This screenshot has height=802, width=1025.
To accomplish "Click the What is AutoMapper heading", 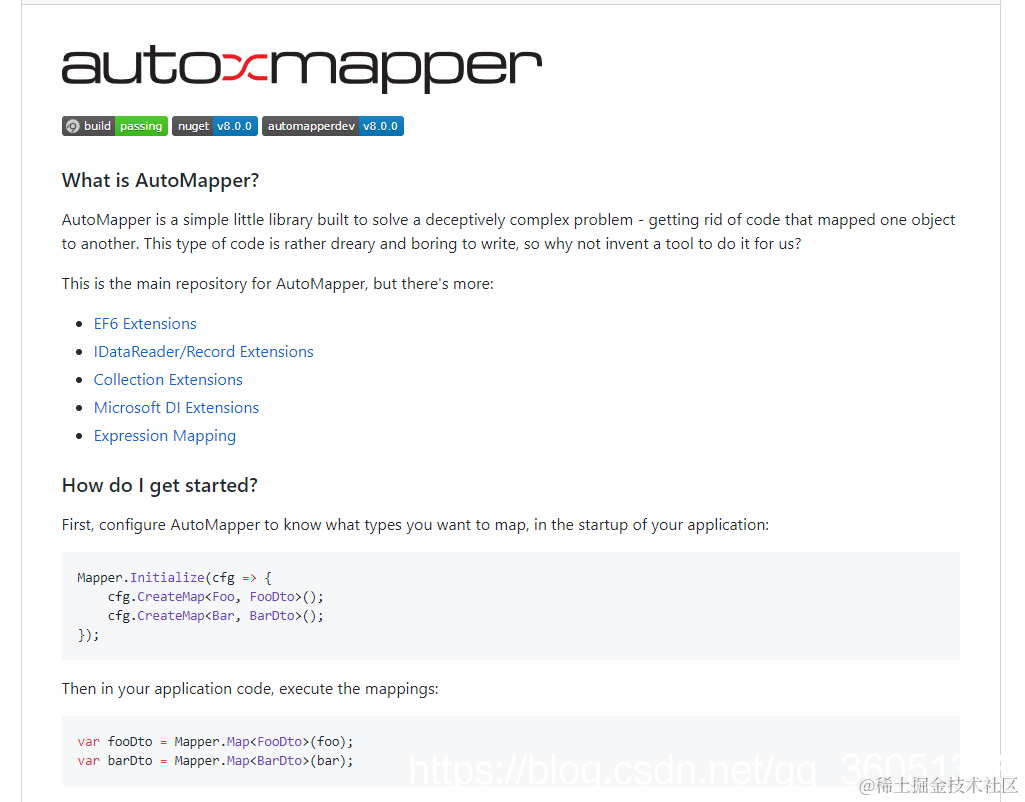I will (x=159, y=180).
